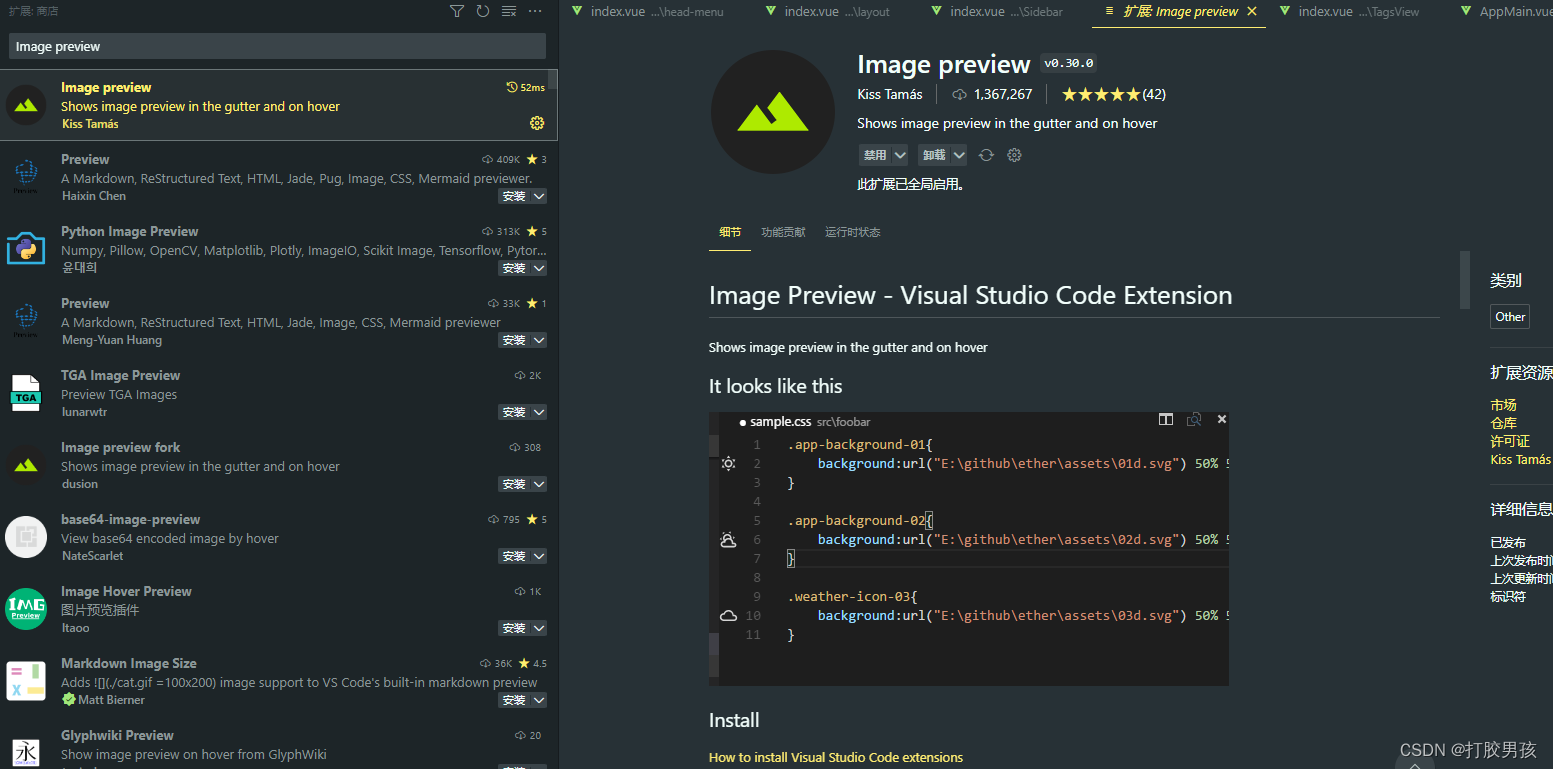The image size is (1553, 769).
Task: Open the settings gear in extension details header
Action: click(x=1014, y=155)
